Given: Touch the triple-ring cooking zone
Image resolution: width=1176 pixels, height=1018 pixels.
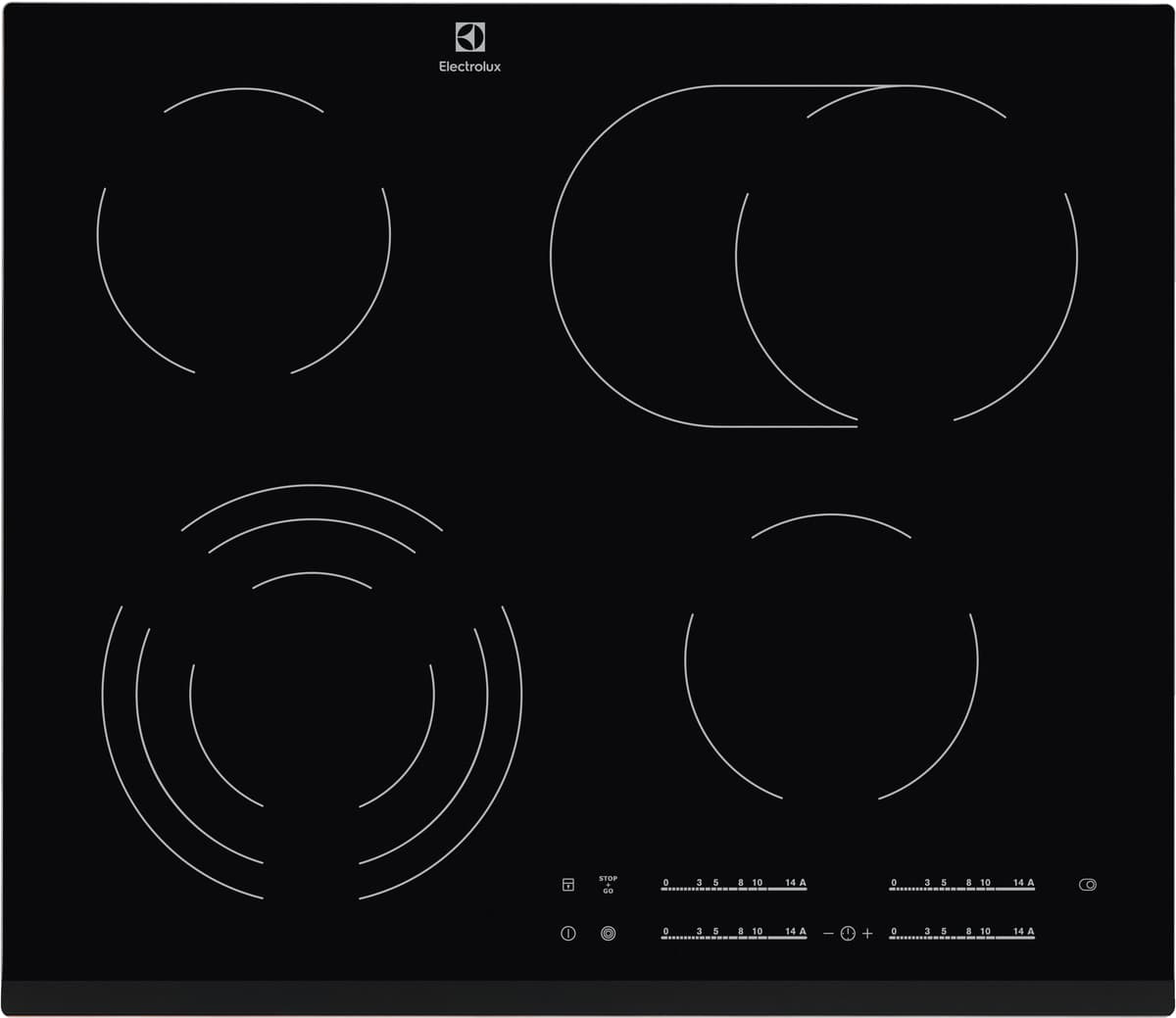Looking at the screenshot, I should 312,692.
